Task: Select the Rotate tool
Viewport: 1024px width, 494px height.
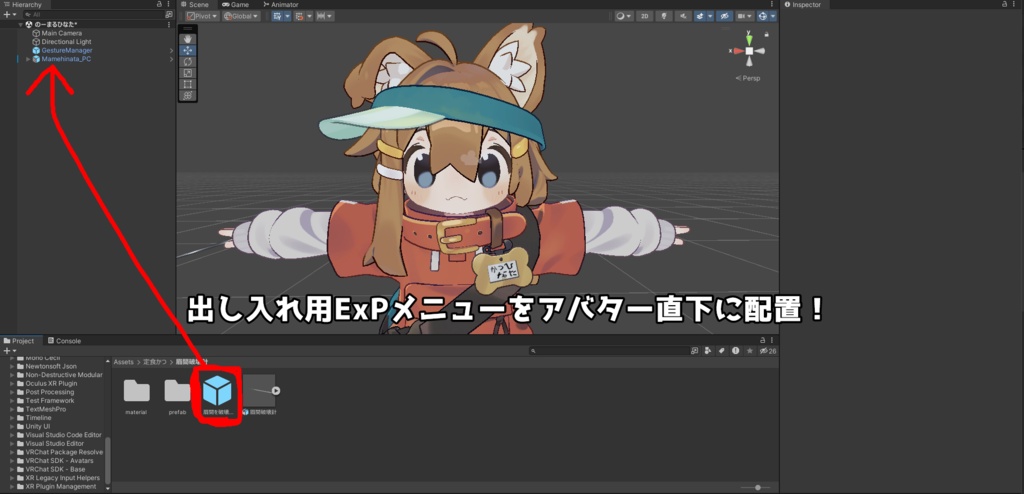Action: point(188,61)
